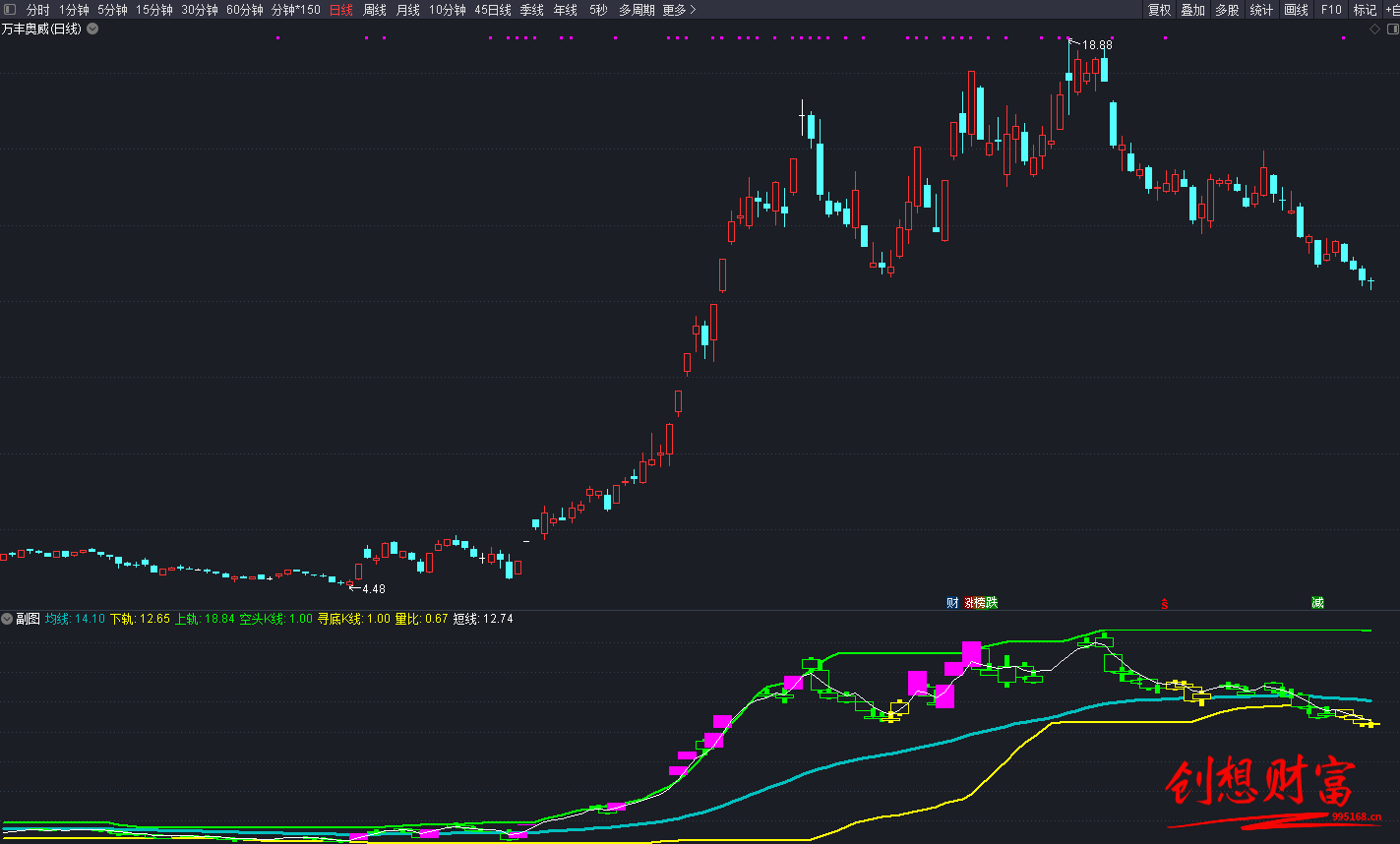Click the 副图 sub-chart label
Viewport: 1400px width, 844px height.
[x=29, y=619]
